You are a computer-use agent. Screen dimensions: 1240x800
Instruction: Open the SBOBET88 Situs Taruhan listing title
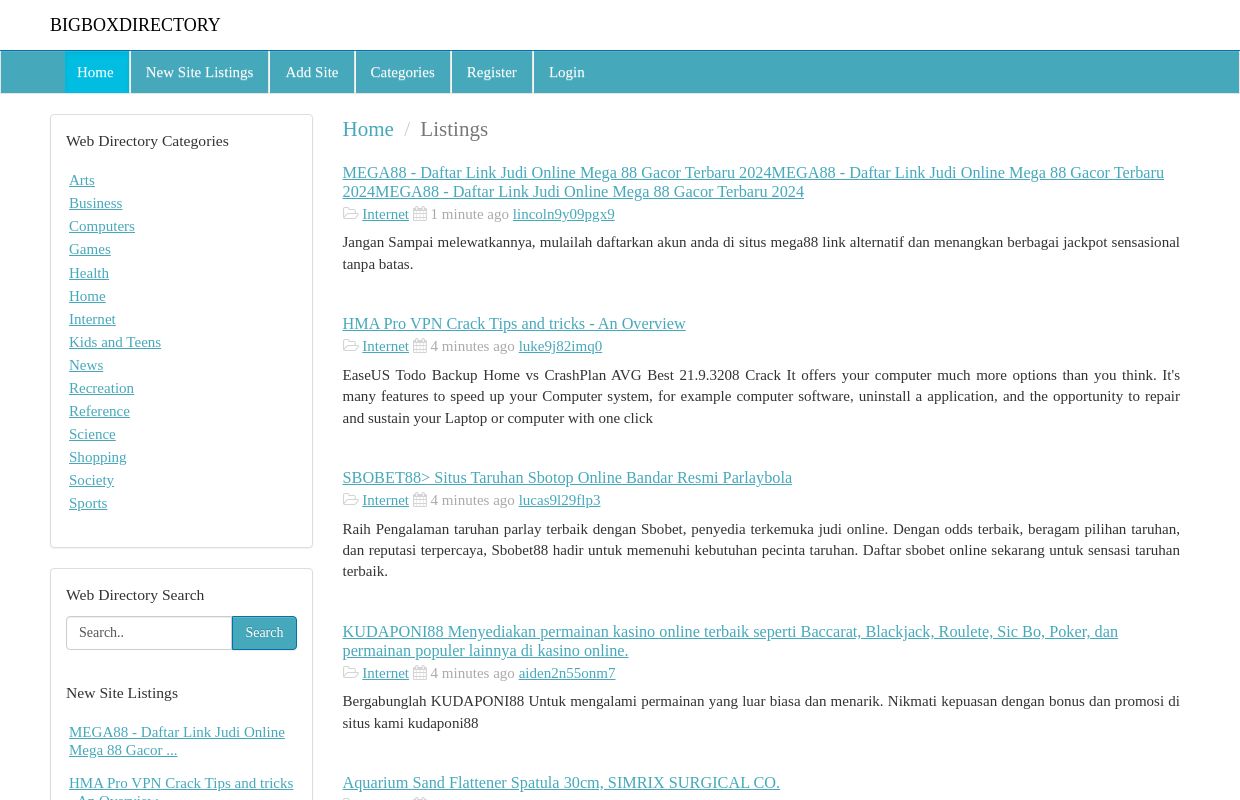coord(567,478)
